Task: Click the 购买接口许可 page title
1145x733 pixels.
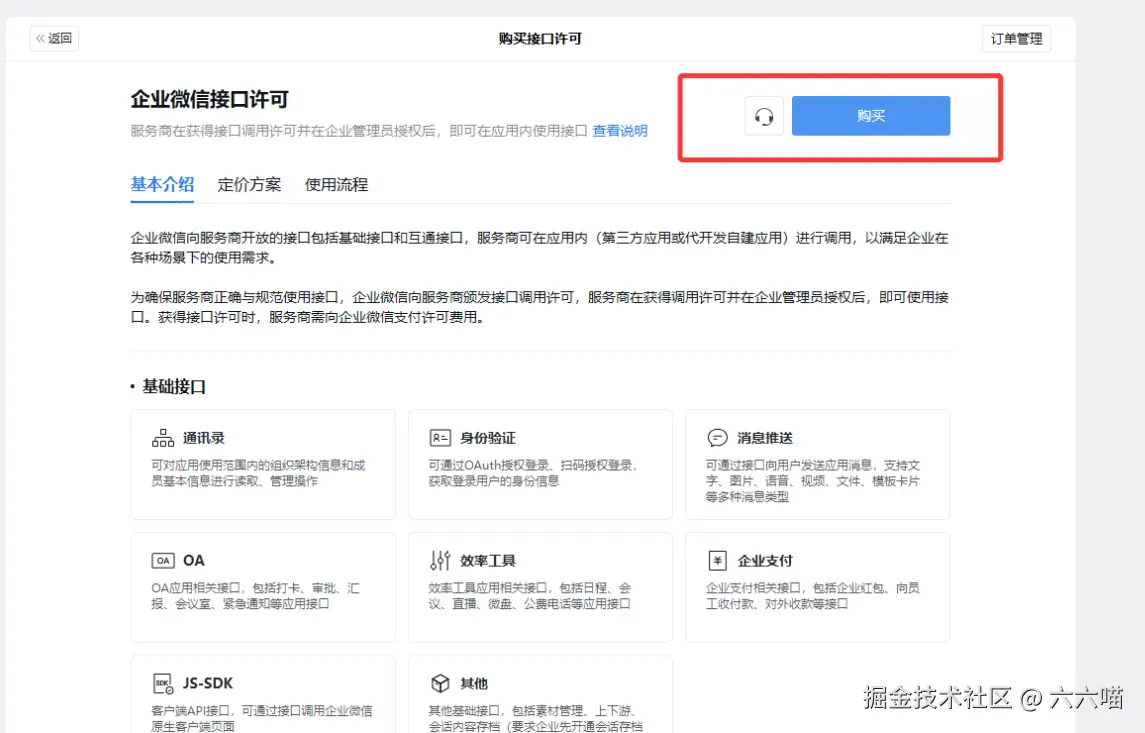Action: (540, 39)
